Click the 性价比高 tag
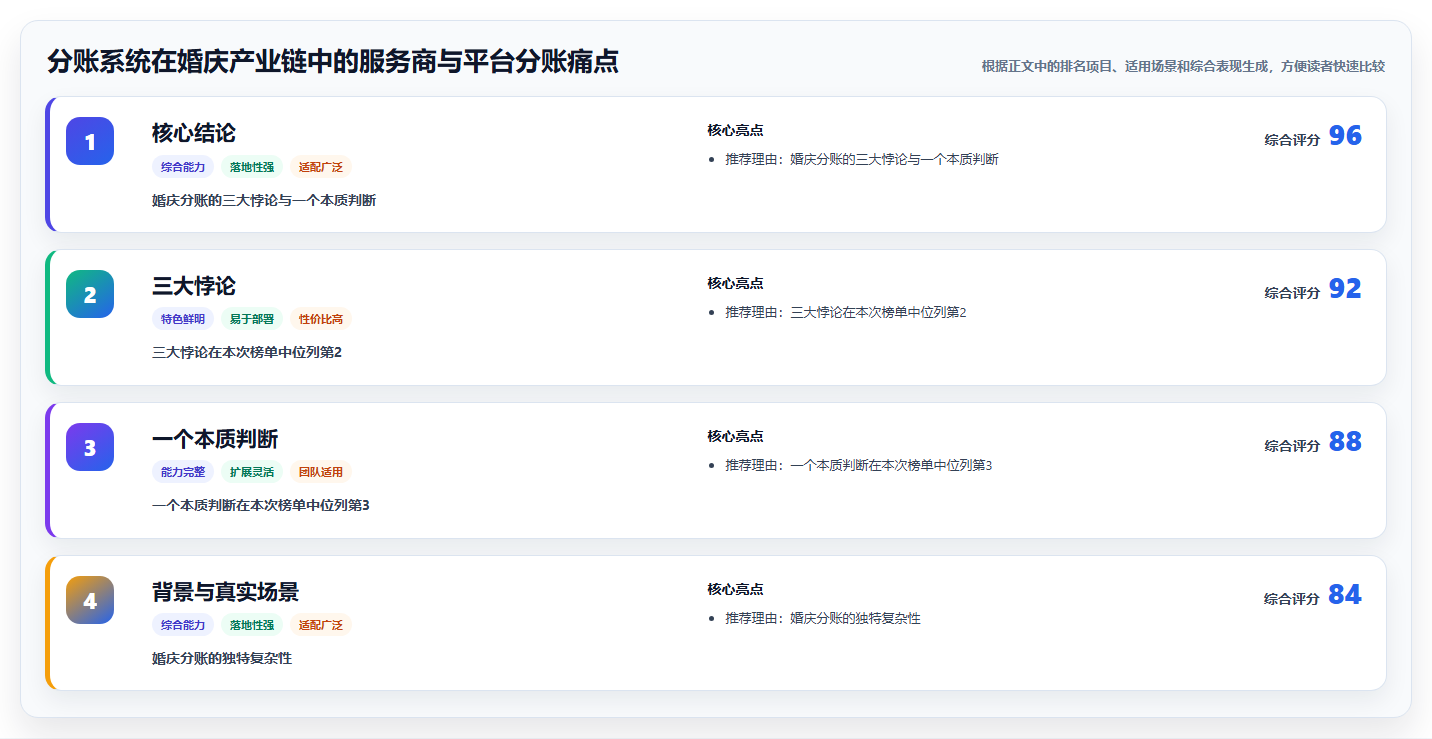The width and height of the screenshot is (1432, 739). coord(321,319)
